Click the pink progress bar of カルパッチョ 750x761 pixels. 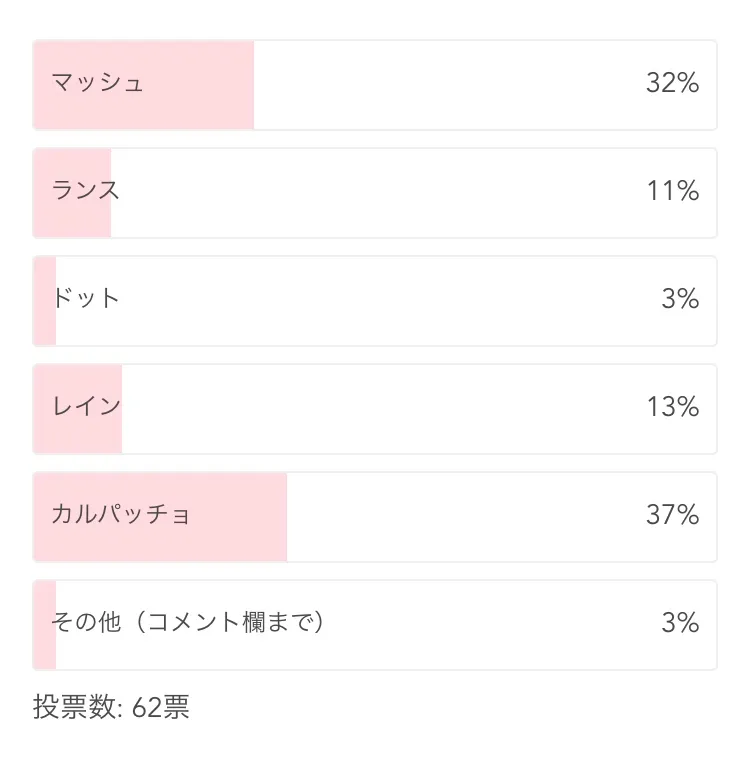click(x=240, y=540)
